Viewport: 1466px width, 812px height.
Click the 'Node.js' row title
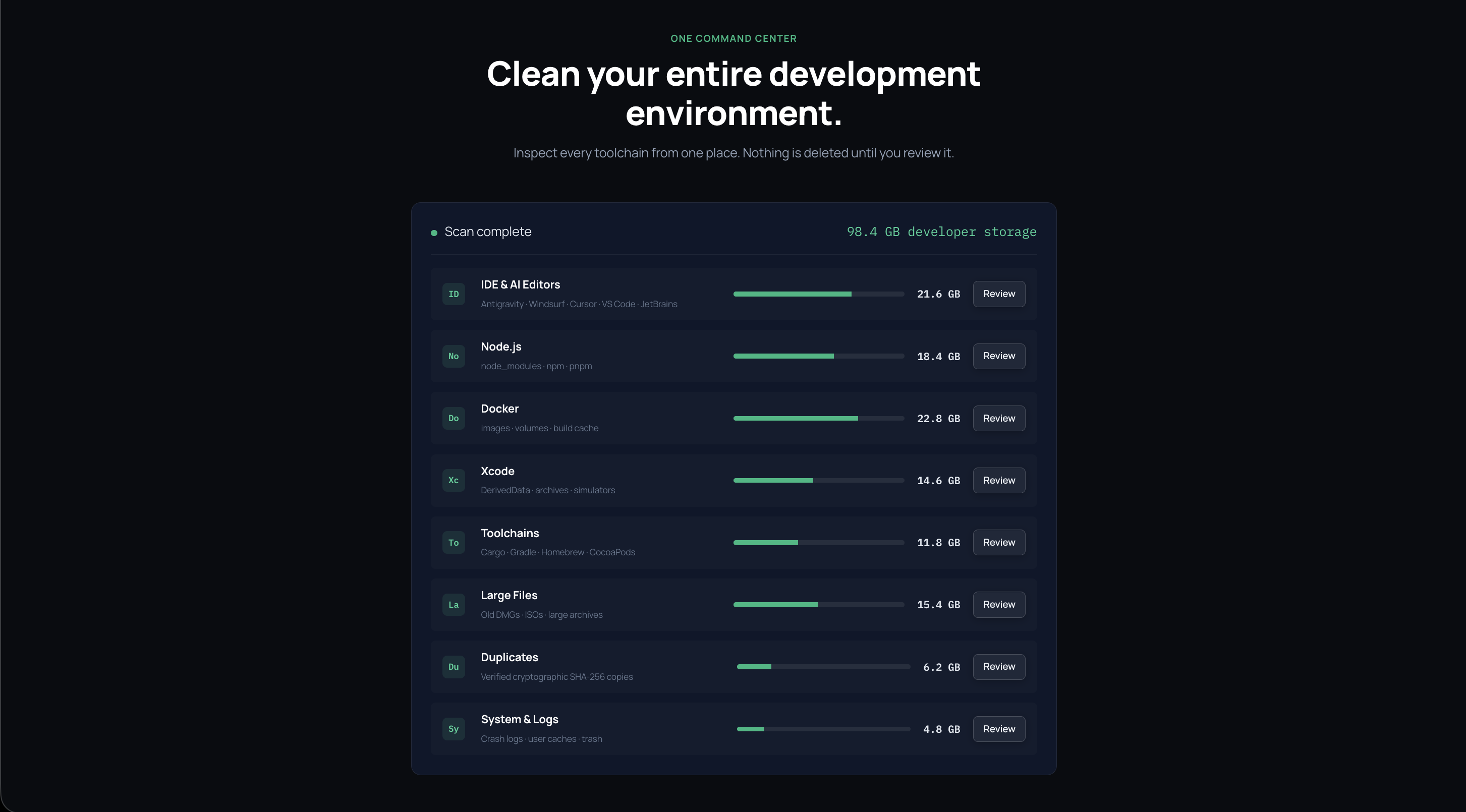(x=501, y=347)
